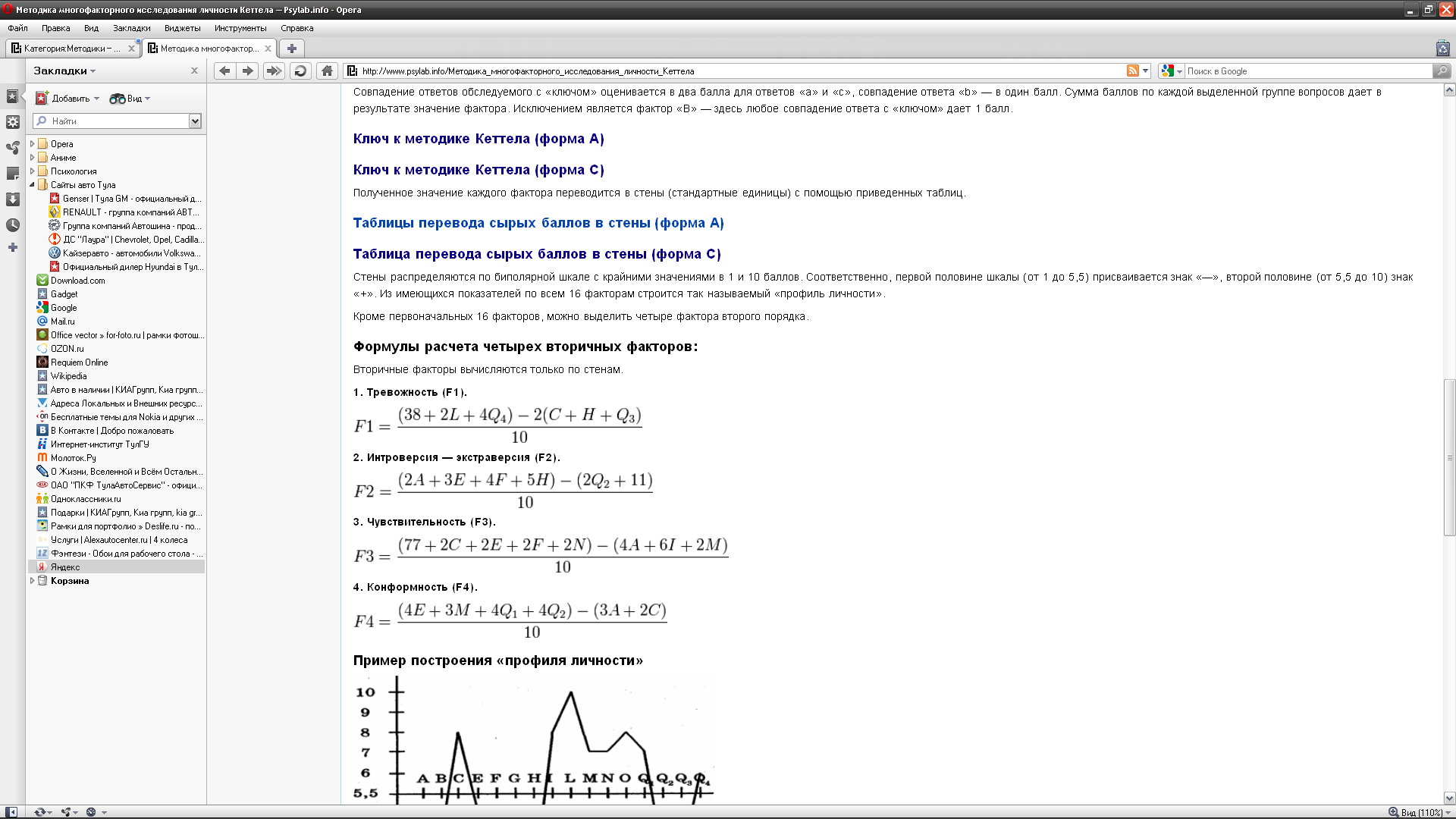1456x819 pixels.
Task: Click the scroll-down arrow of page scrollbar
Action: [x=1449, y=798]
